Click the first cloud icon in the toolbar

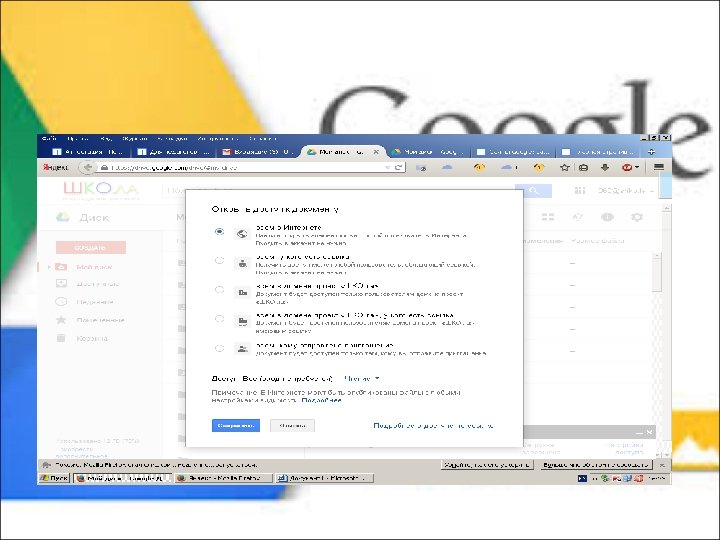[x=447, y=168]
